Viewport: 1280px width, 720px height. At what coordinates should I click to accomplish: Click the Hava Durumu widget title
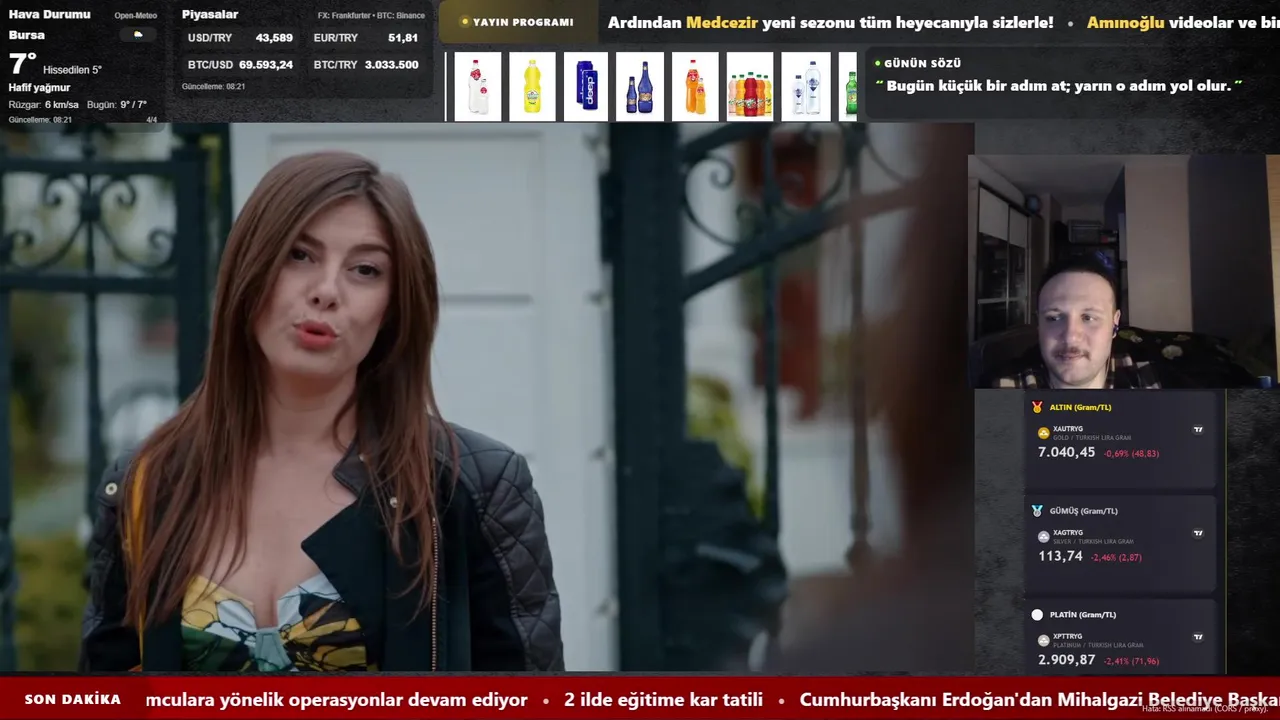(x=49, y=14)
